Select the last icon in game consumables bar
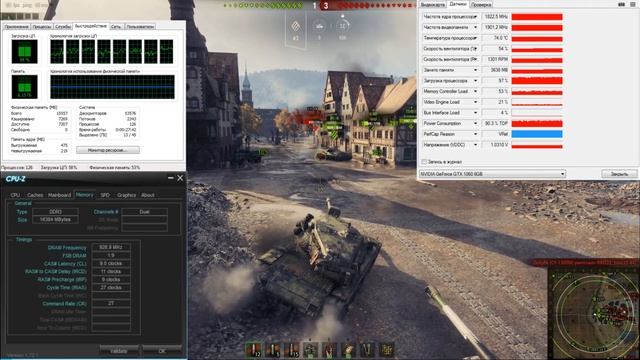The height and width of the screenshot is (360, 640). pos(387,350)
